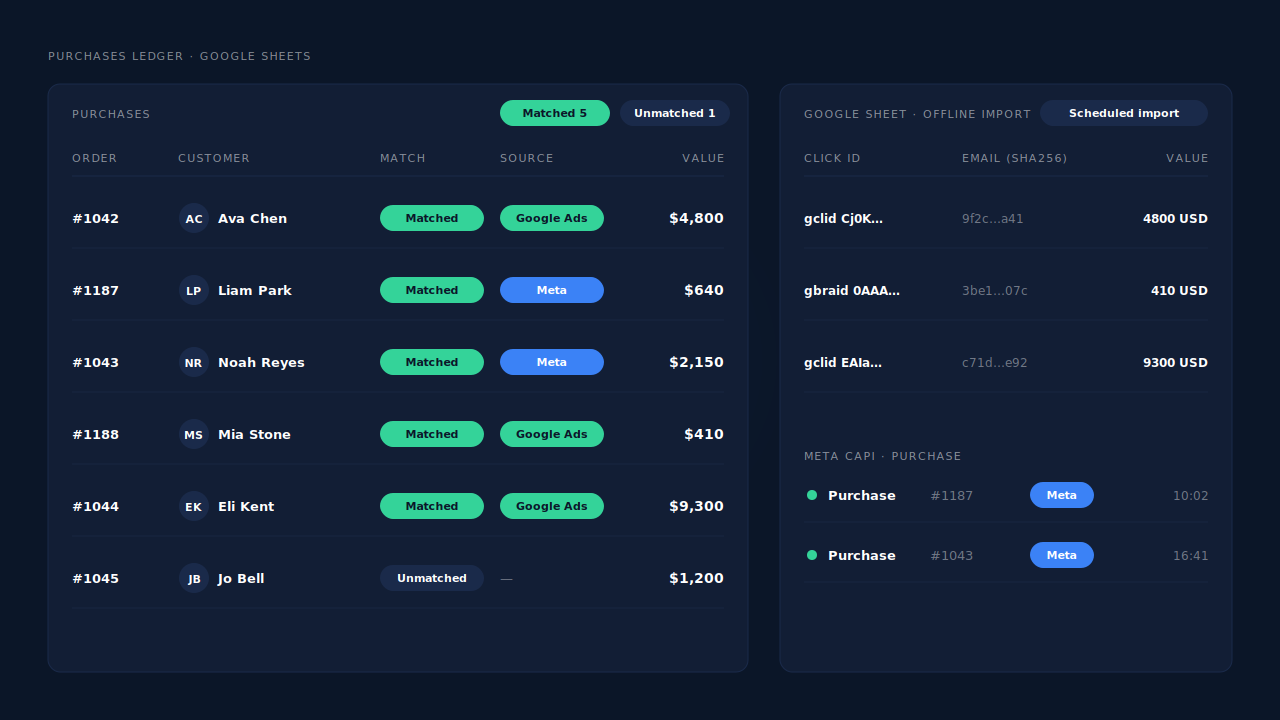
Task: Click customer name Jo Bell
Action: coord(241,578)
